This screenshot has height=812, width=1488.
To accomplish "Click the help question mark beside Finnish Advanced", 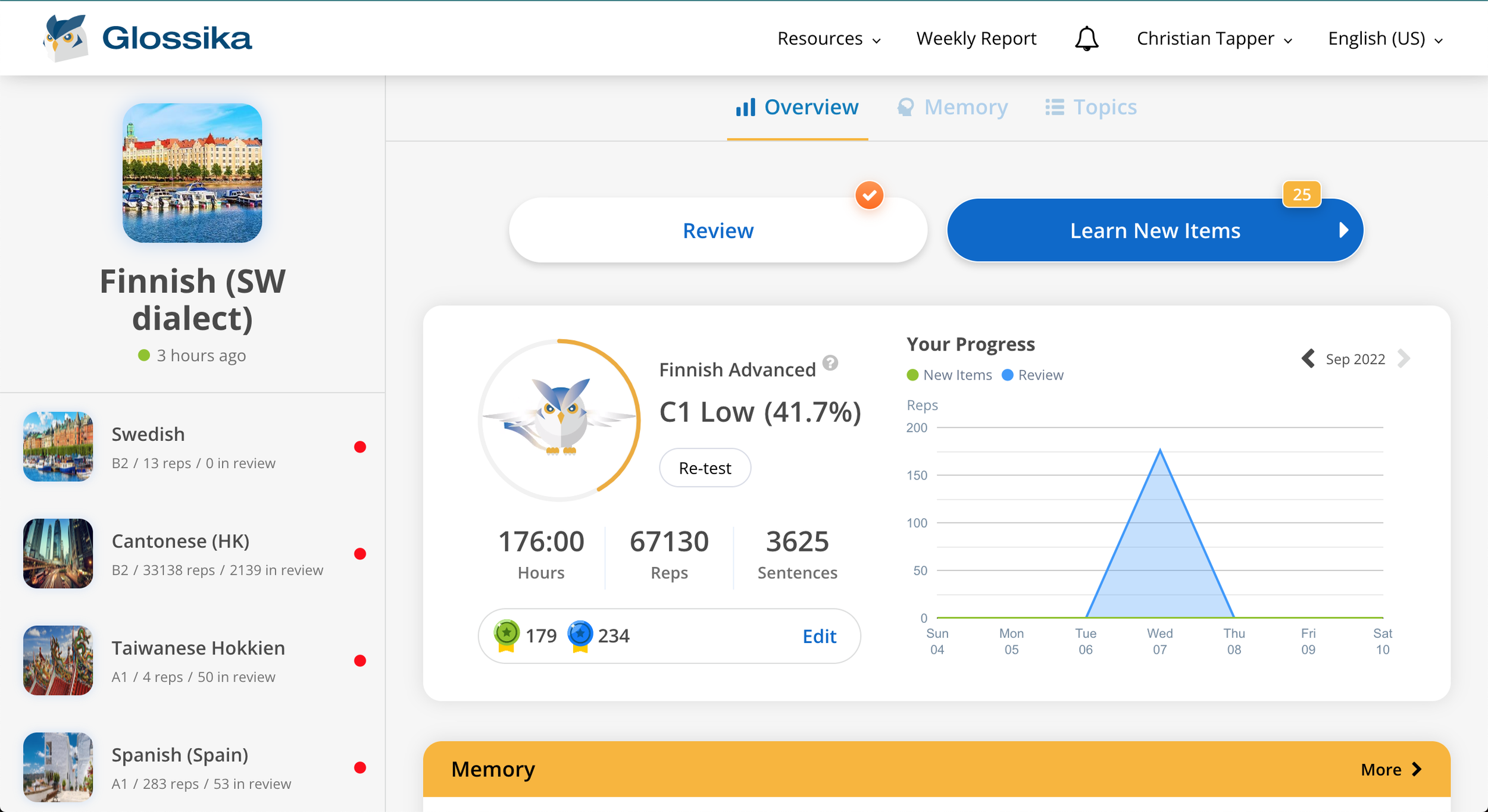I will pos(830,362).
